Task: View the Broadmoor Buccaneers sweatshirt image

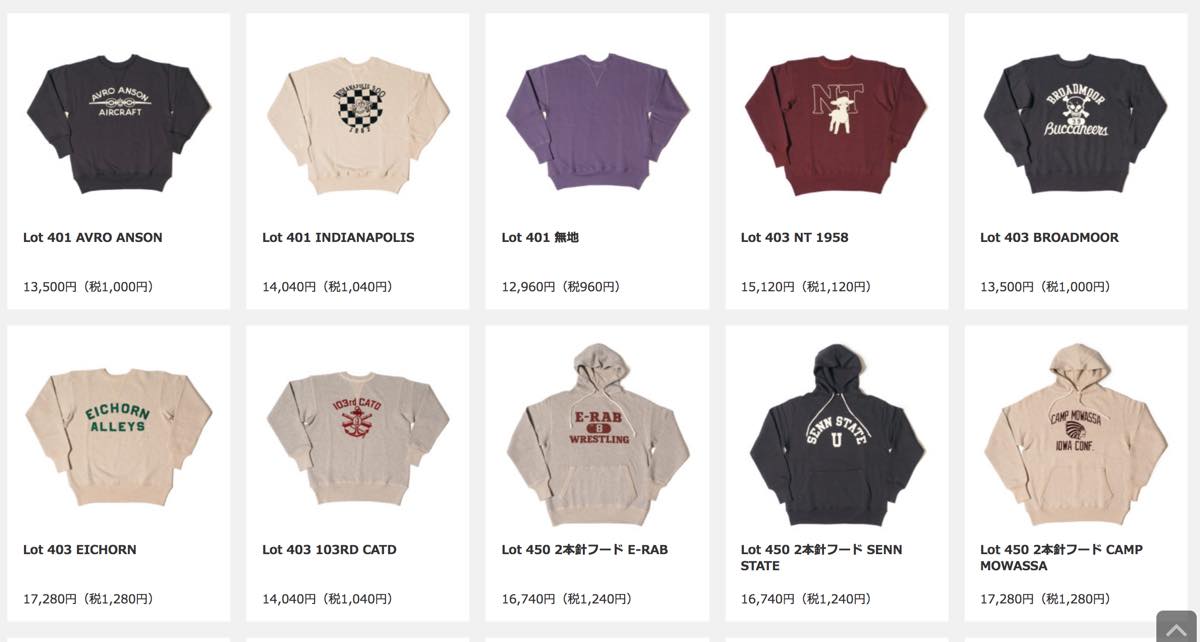Action: pyautogui.click(x=1076, y=123)
